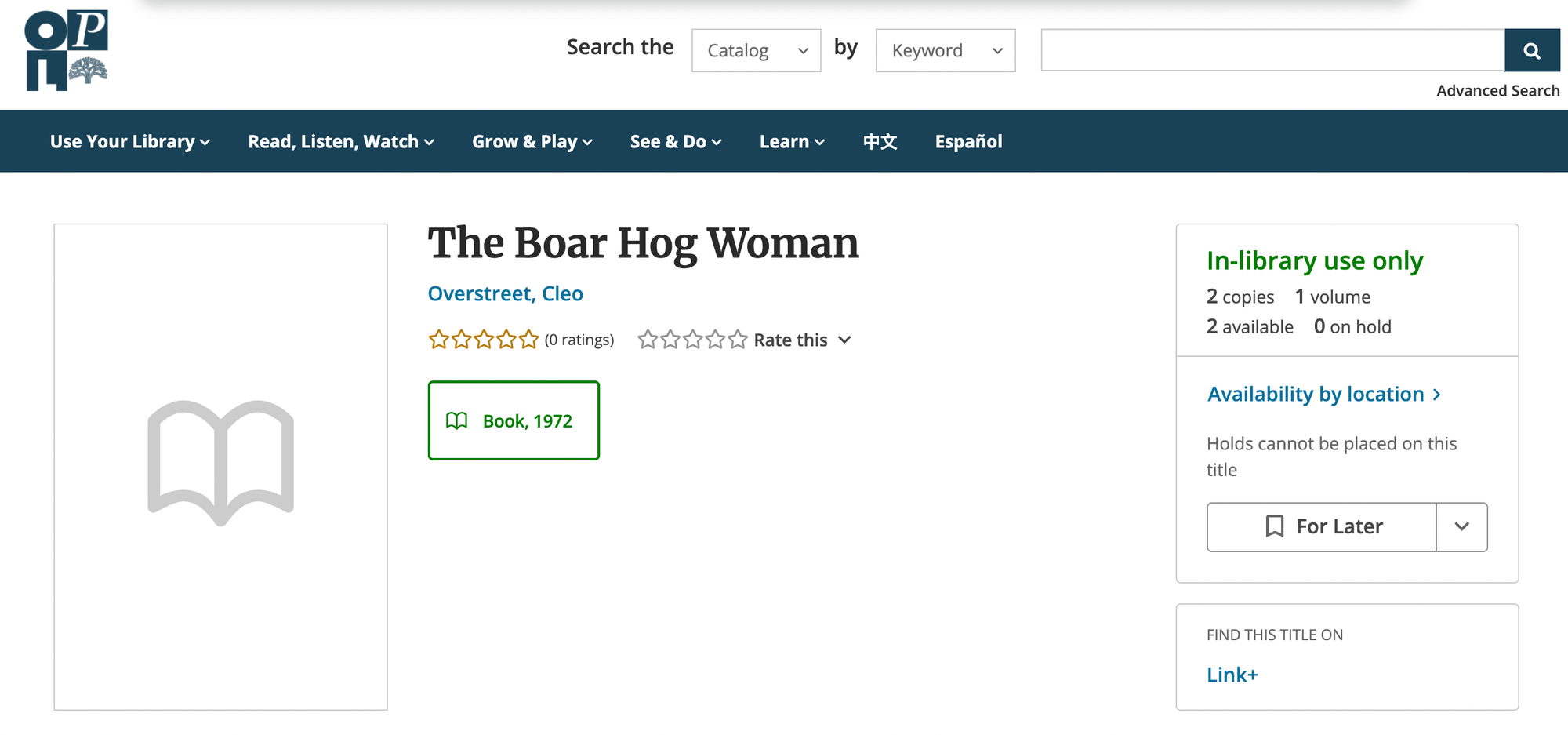Expand the For Later shelf options arrow
The width and height of the screenshot is (1568, 735).
[1461, 526]
